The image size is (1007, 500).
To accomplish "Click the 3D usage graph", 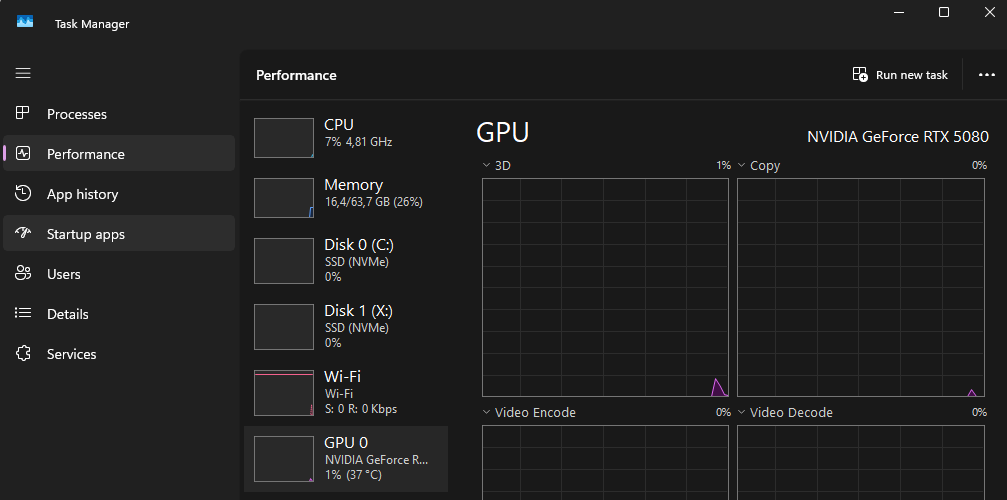I will coord(606,288).
